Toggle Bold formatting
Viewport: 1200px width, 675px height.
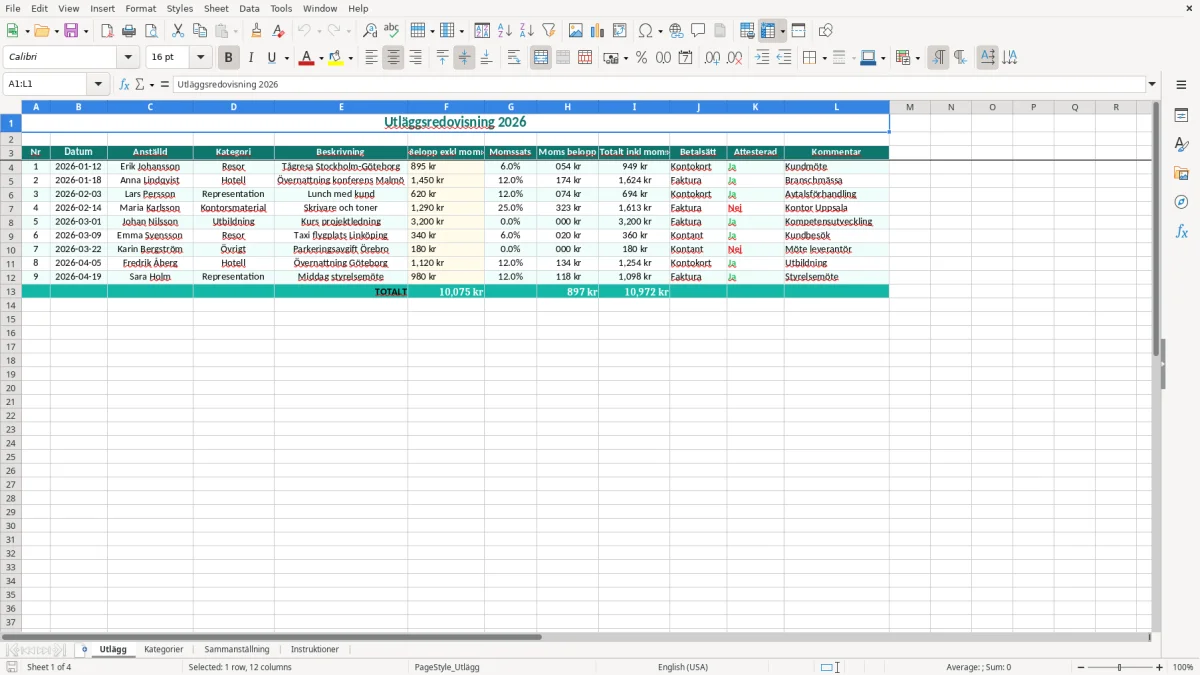coord(228,58)
